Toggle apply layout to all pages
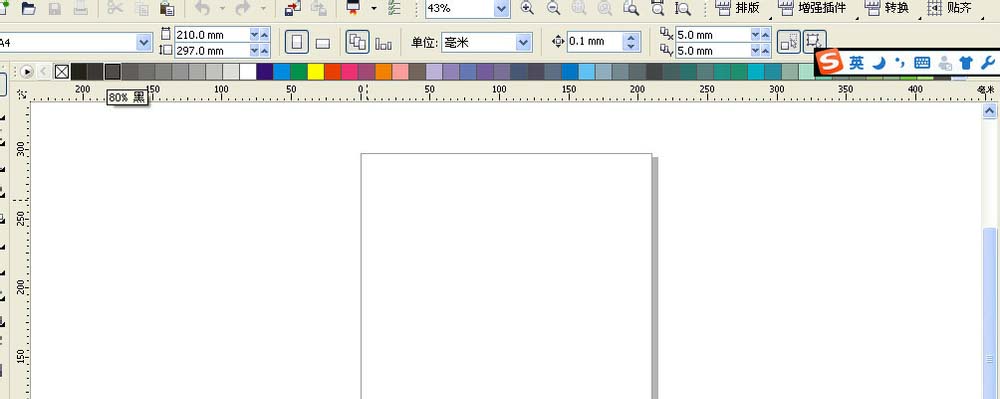Viewport: 1000px width, 399px height. point(358,43)
